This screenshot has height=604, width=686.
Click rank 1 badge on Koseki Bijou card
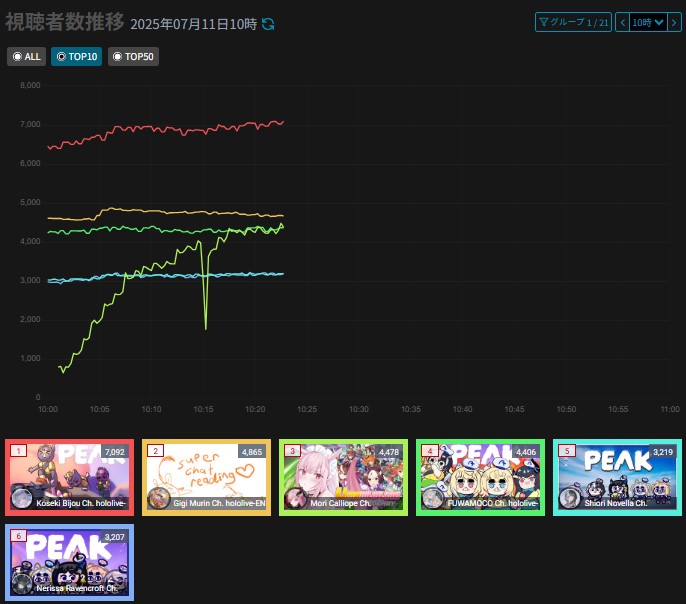[x=18, y=450]
